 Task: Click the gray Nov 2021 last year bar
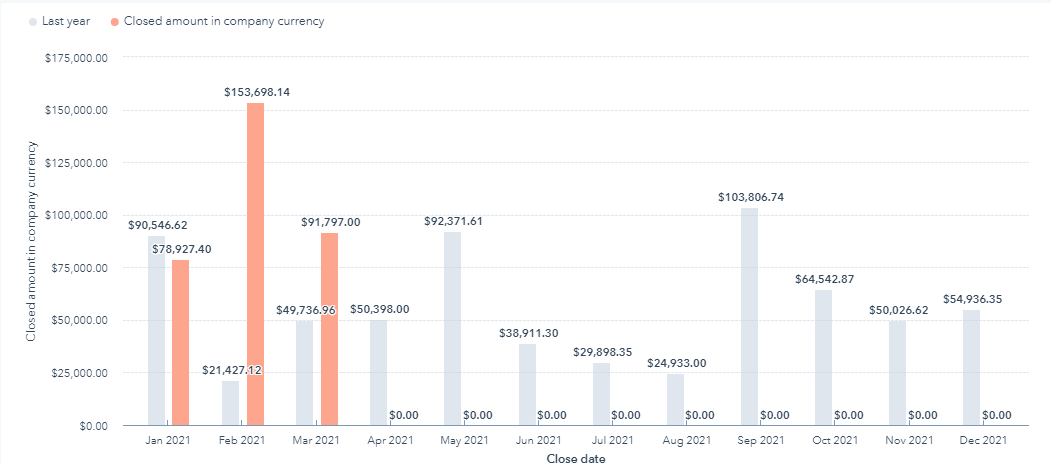pos(897,372)
